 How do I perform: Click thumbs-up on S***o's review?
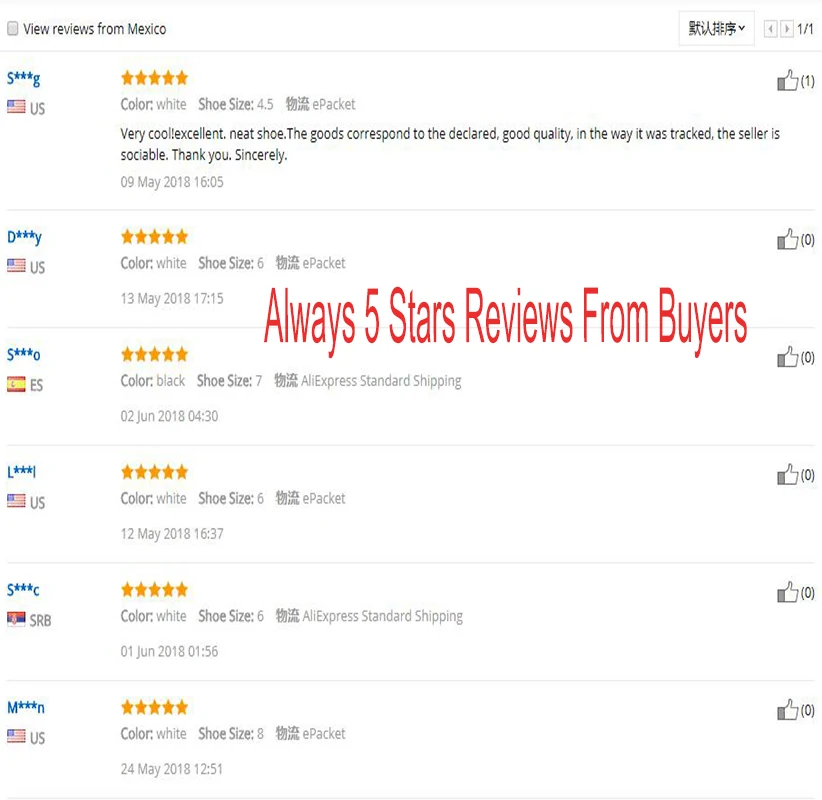pyautogui.click(x=787, y=357)
